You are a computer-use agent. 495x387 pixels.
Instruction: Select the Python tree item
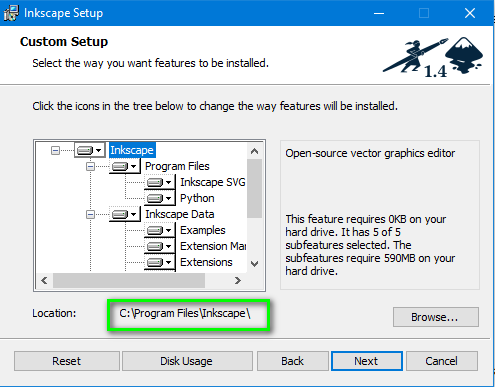coord(197,198)
